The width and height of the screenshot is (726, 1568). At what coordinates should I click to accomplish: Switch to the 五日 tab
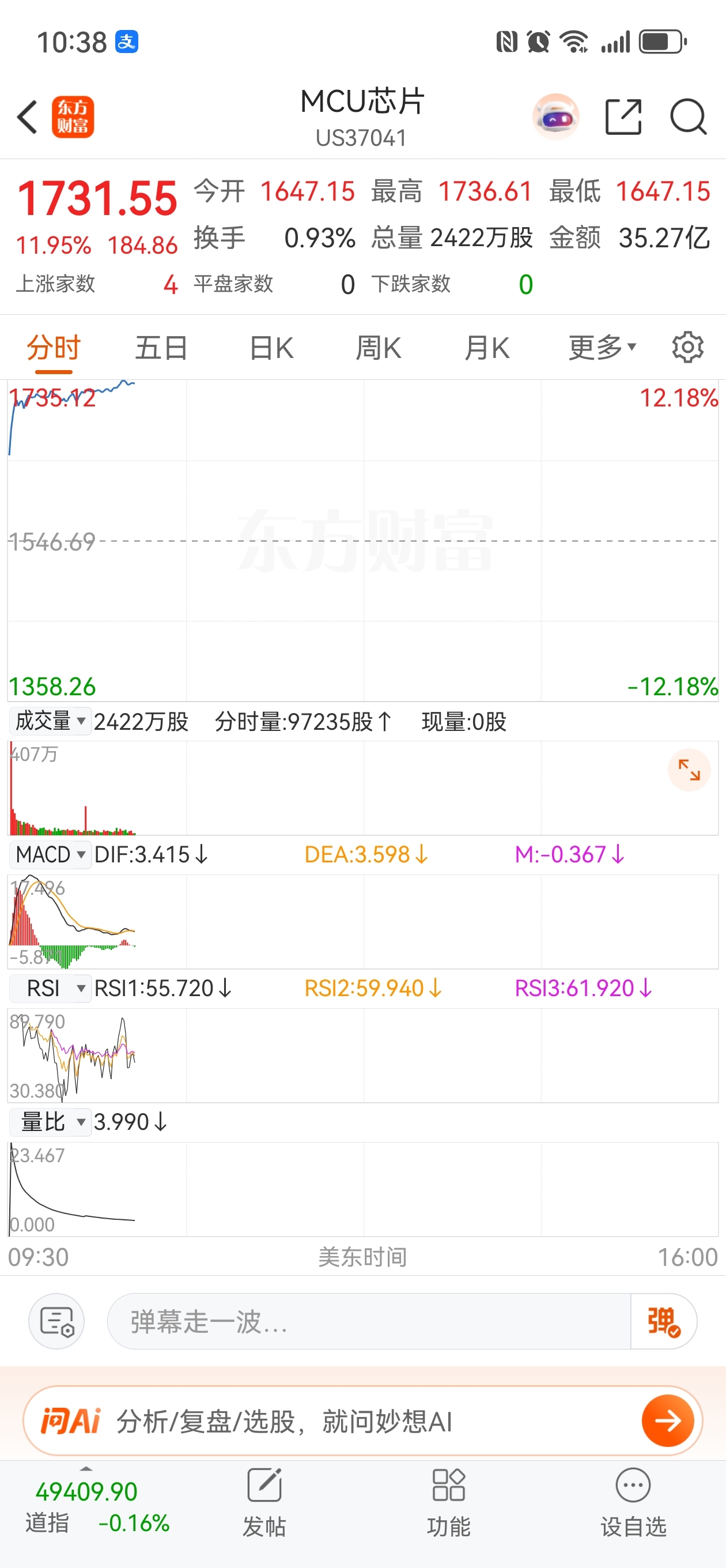point(161,348)
